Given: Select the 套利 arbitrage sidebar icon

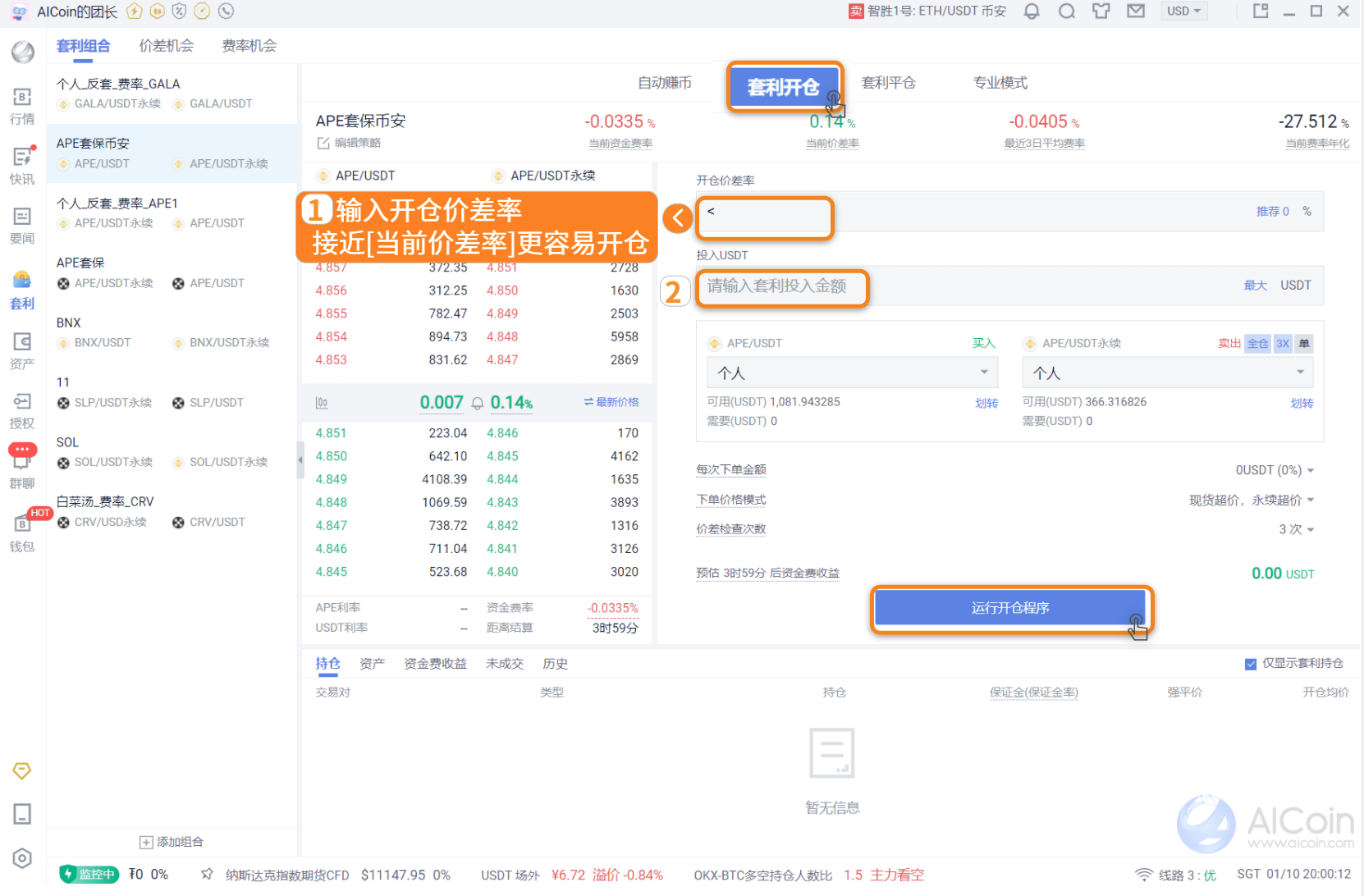Looking at the screenshot, I should pos(22,290).
